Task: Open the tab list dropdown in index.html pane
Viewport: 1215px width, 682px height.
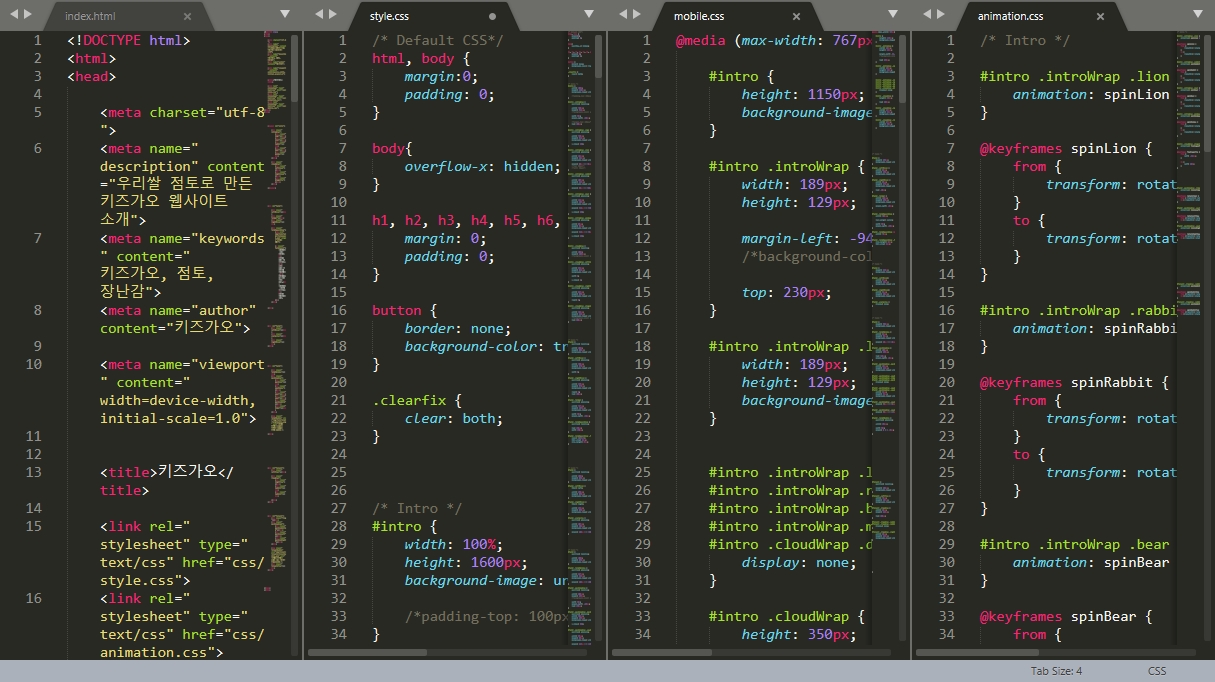Action: 285,14
